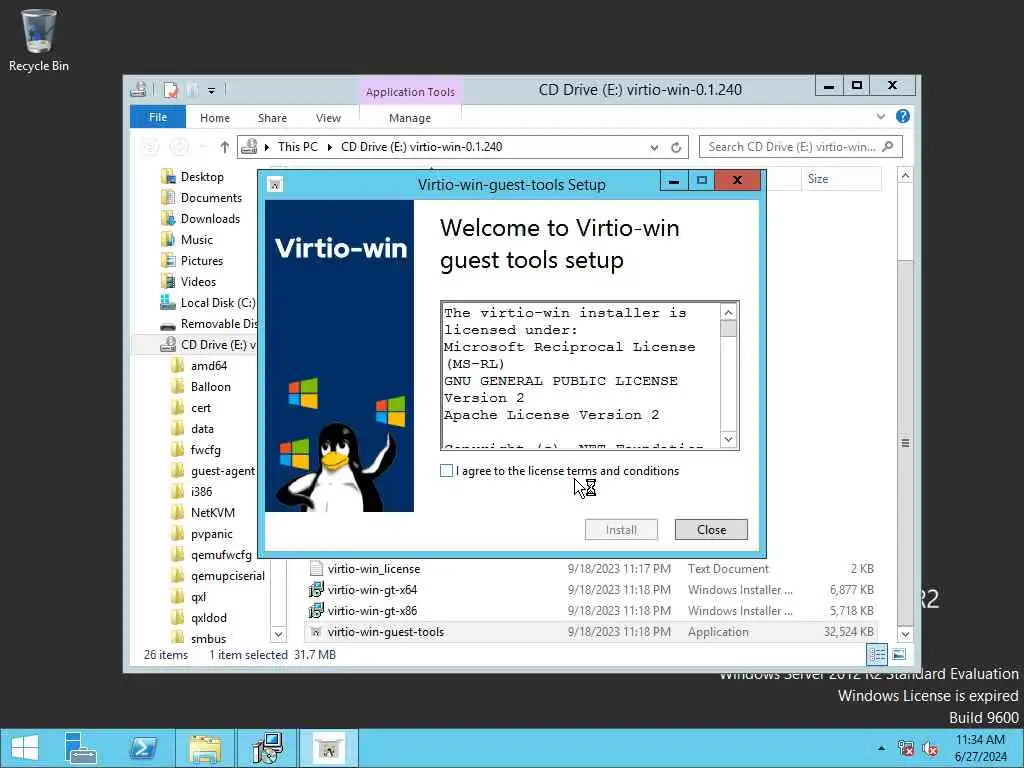Launch PowerShell from the taskbar
The width and height of the screenshot is (1024, 768).
143,748
